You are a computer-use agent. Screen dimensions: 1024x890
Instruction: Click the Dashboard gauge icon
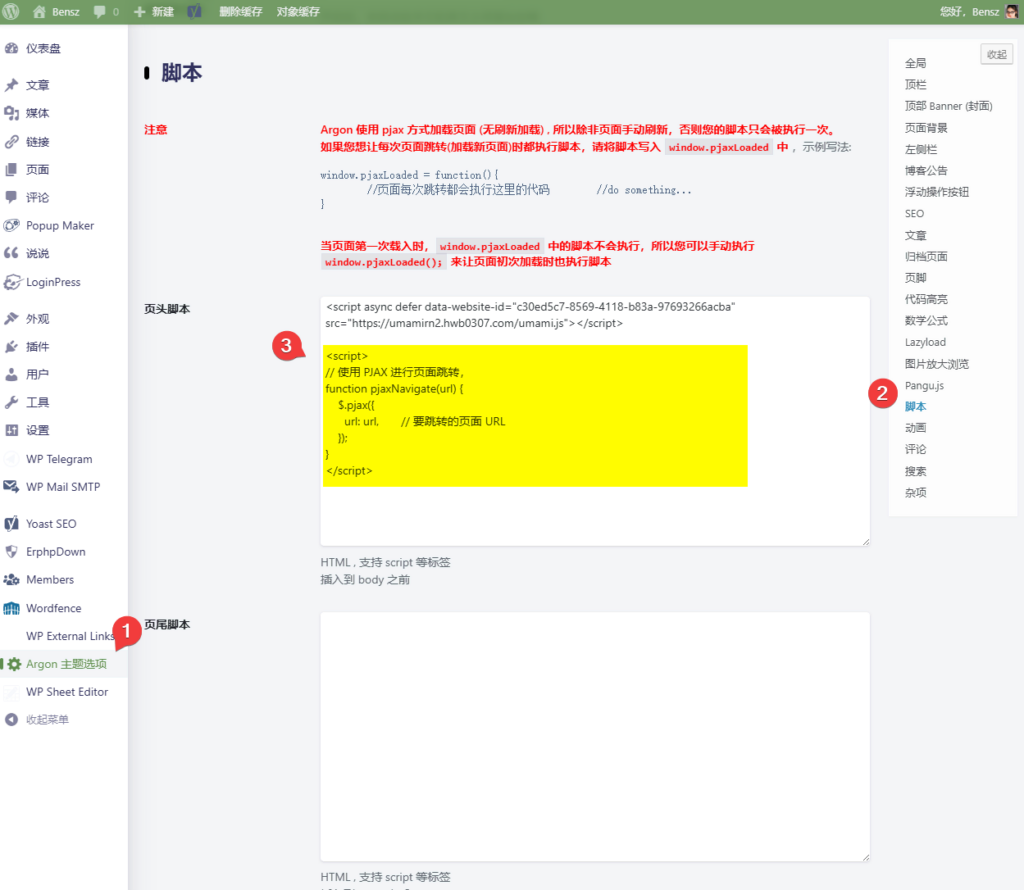pos(12,48)
